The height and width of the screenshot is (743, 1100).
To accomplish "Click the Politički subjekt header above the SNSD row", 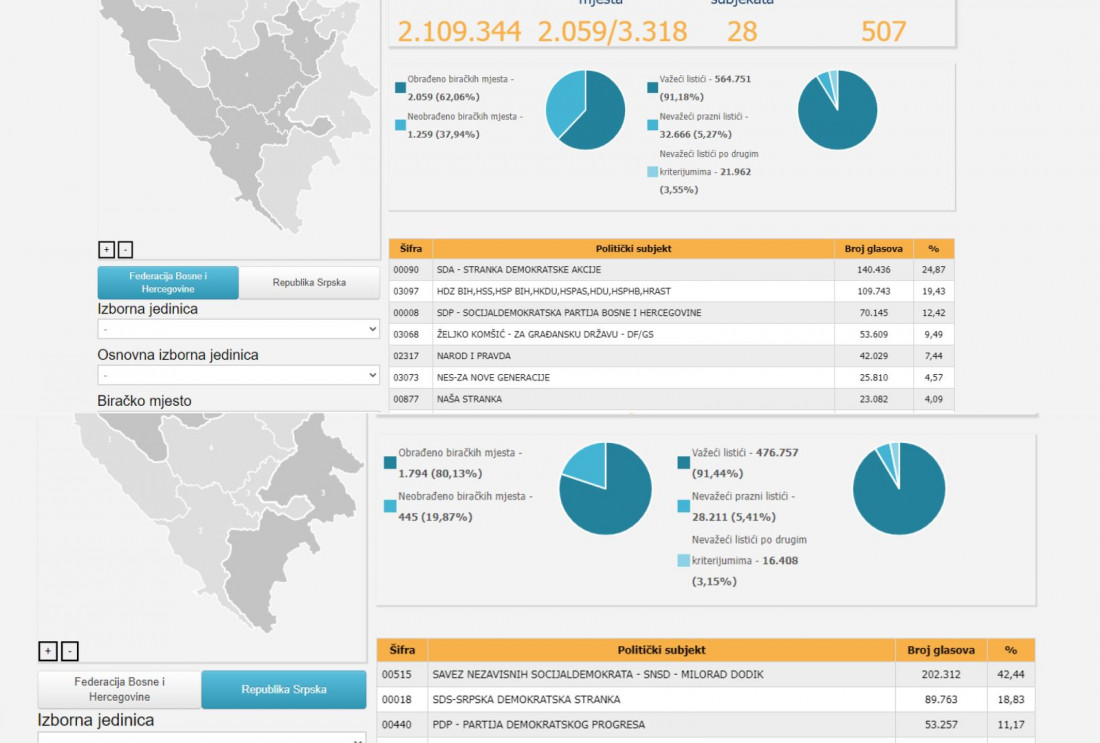I will click(661, 650).
